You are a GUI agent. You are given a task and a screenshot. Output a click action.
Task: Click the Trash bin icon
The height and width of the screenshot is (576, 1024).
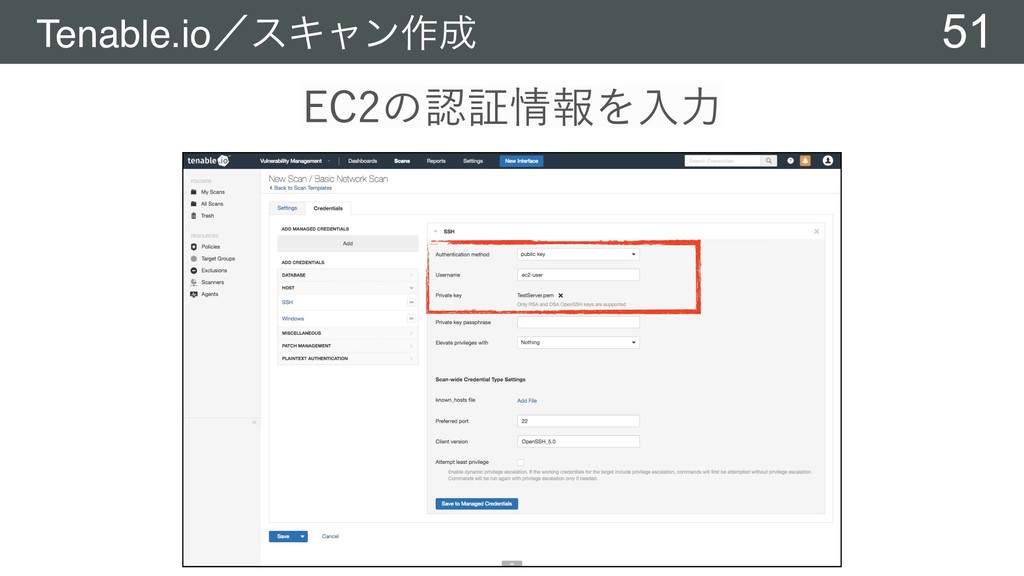193,216
